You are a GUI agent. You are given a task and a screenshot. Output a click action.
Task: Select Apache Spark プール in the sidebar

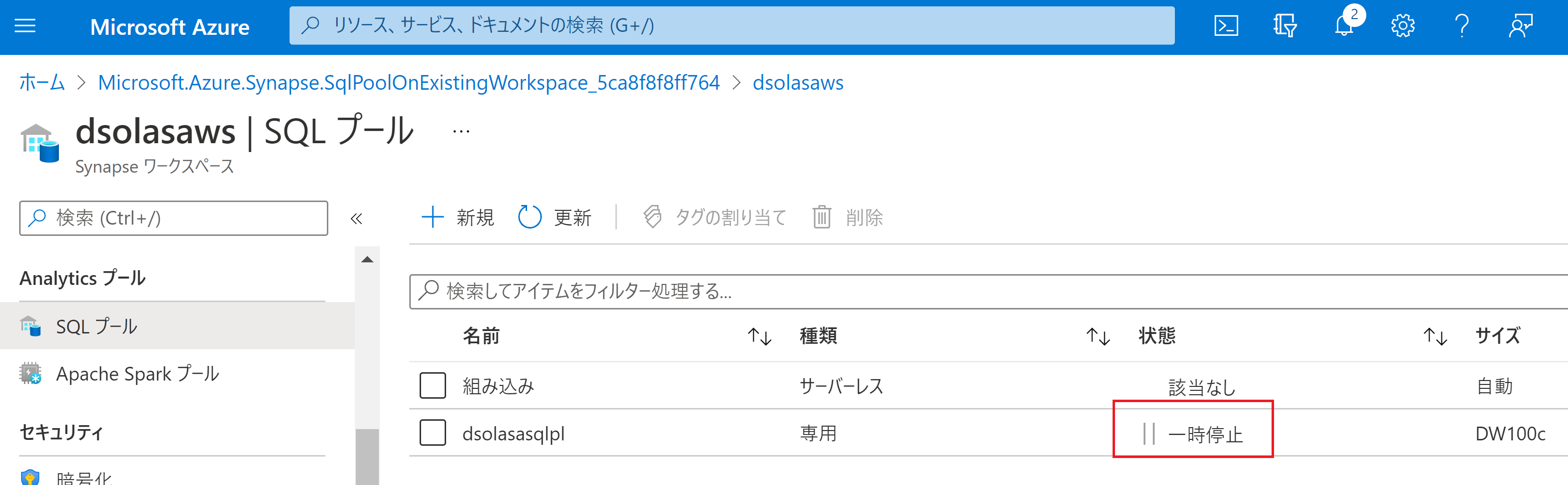(x=137, y=374)
